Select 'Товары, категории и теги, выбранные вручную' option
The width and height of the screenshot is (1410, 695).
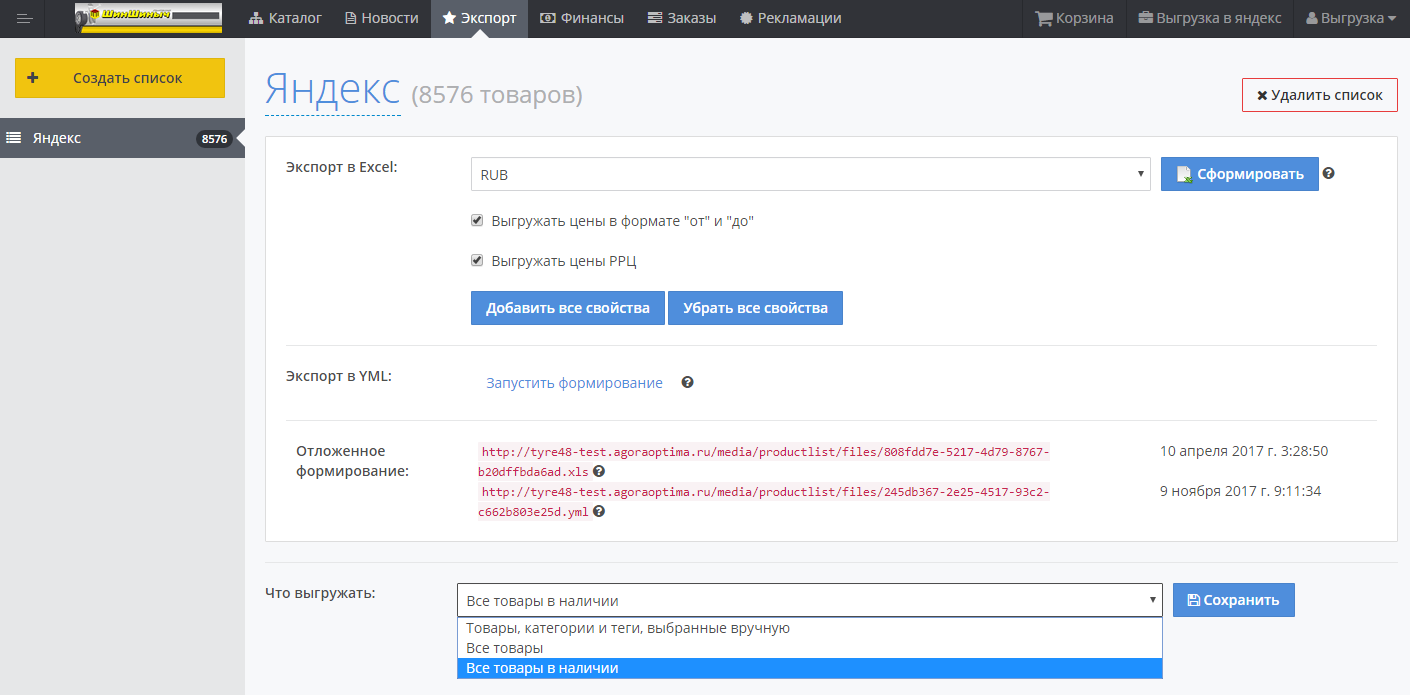pos(628,628)
